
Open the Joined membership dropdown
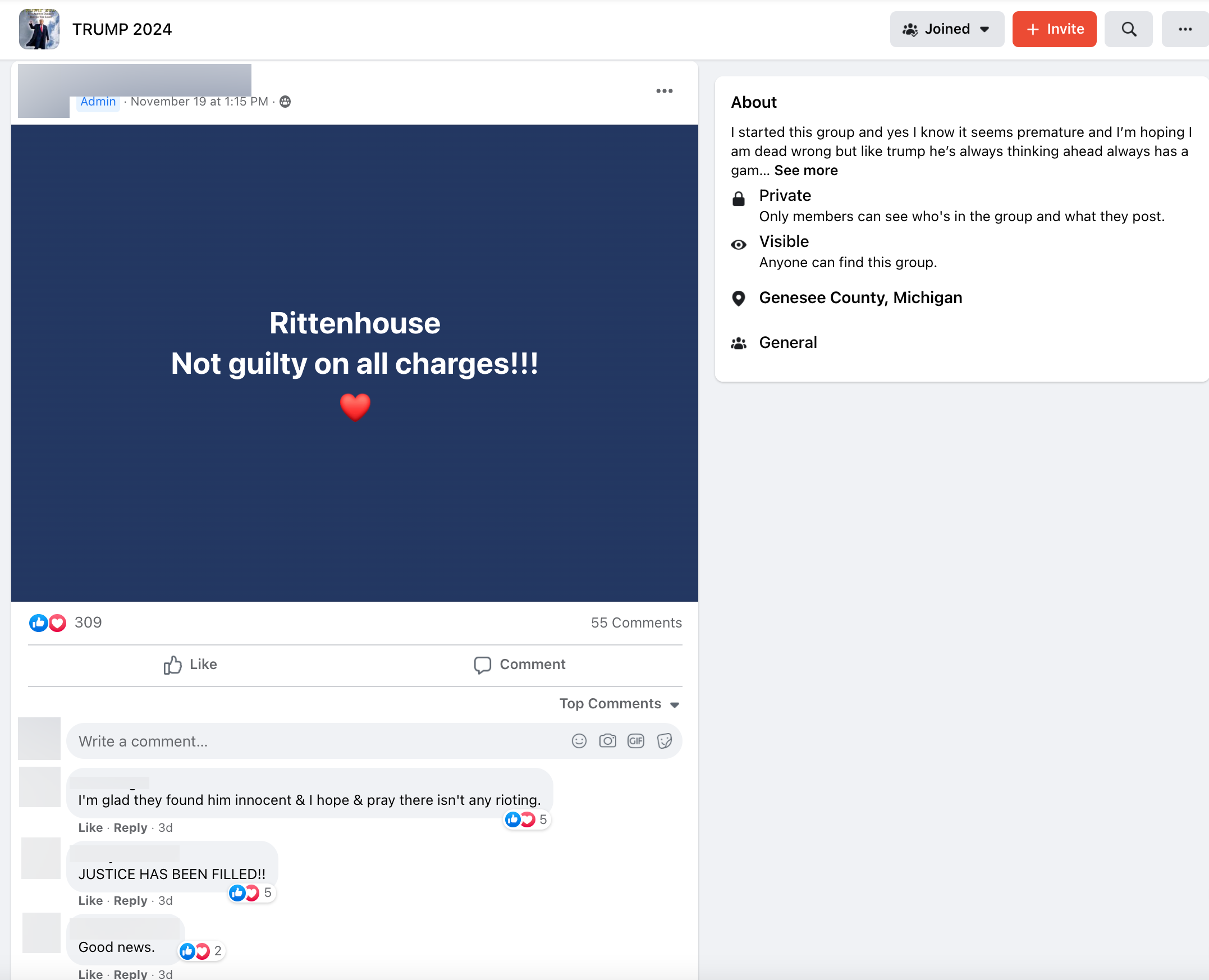tap(946, 29)
